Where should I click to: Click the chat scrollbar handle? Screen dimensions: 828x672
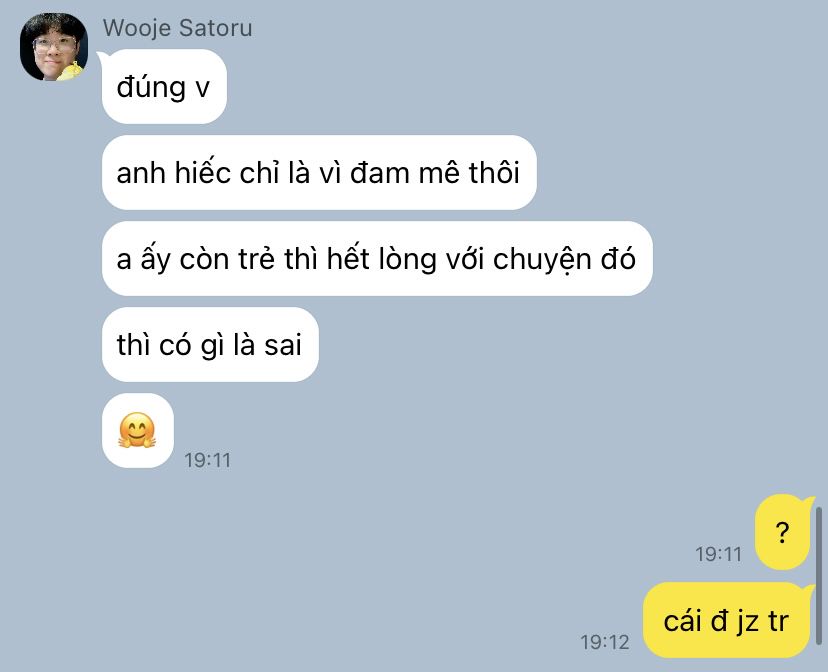819,576
